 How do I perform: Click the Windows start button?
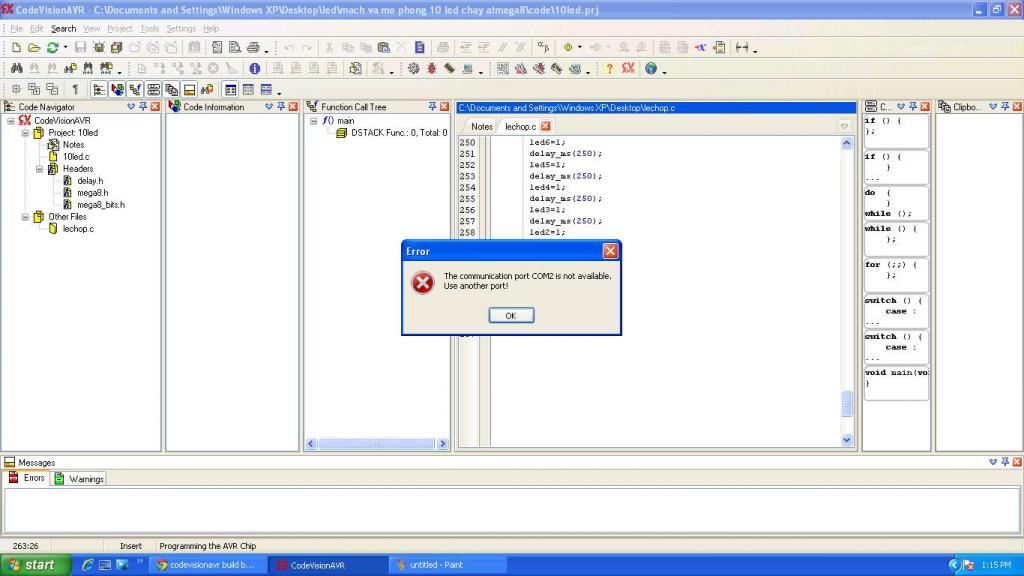click(35, 565)
